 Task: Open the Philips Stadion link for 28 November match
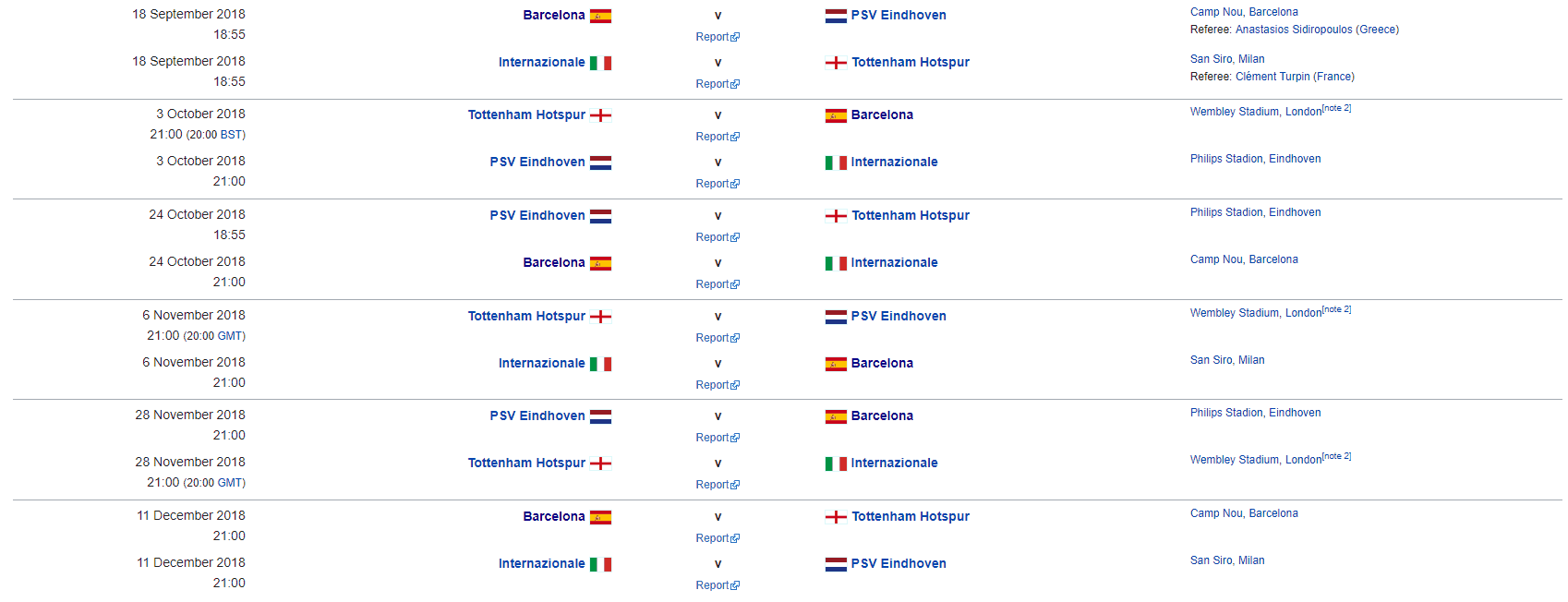(1255, 413)
